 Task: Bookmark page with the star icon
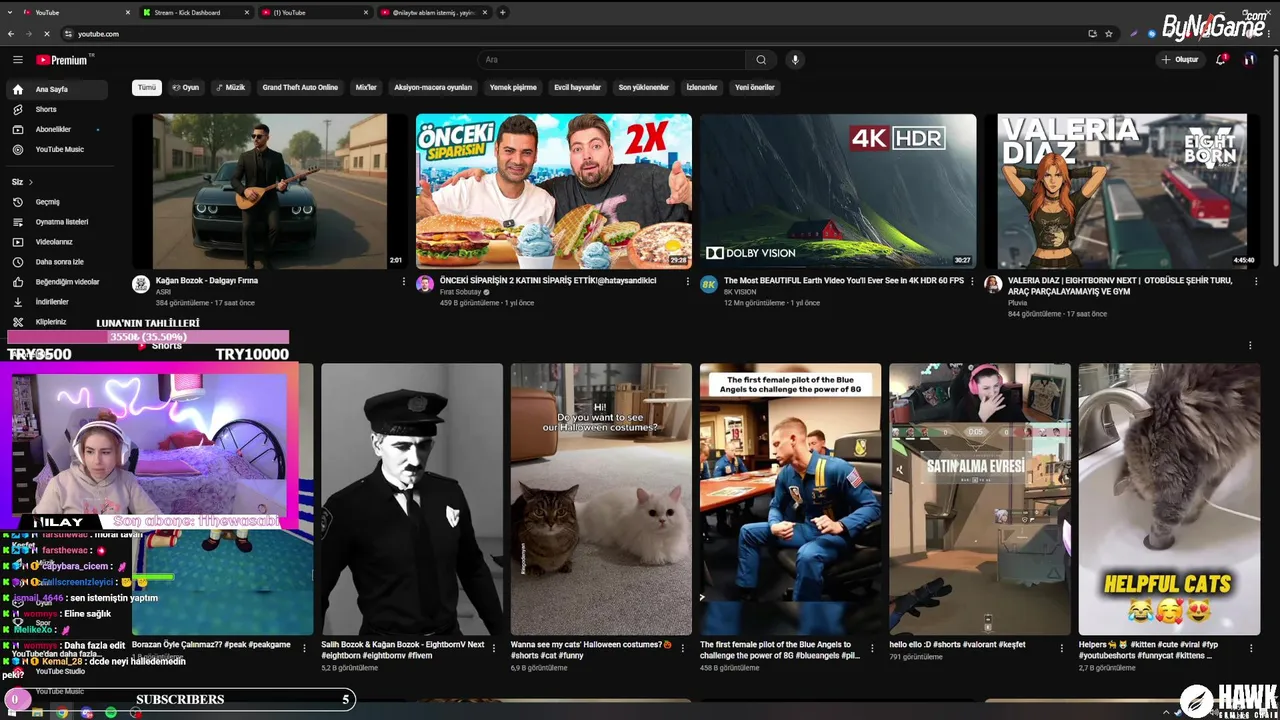(x=1108, y=34)
